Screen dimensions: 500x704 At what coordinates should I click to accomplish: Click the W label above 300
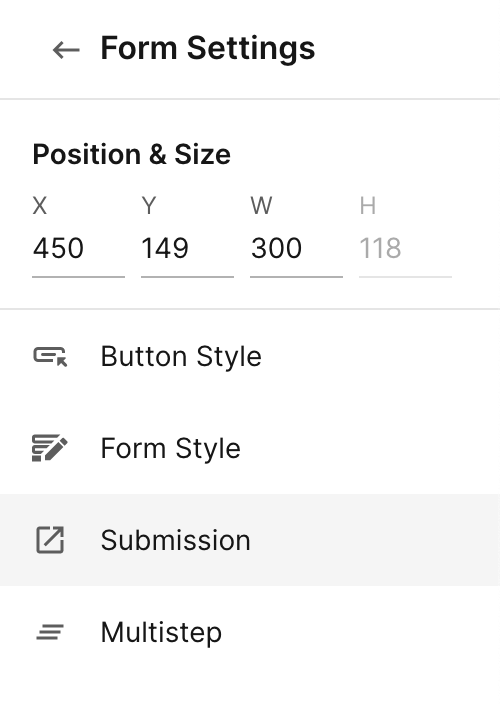pos(261,206)
